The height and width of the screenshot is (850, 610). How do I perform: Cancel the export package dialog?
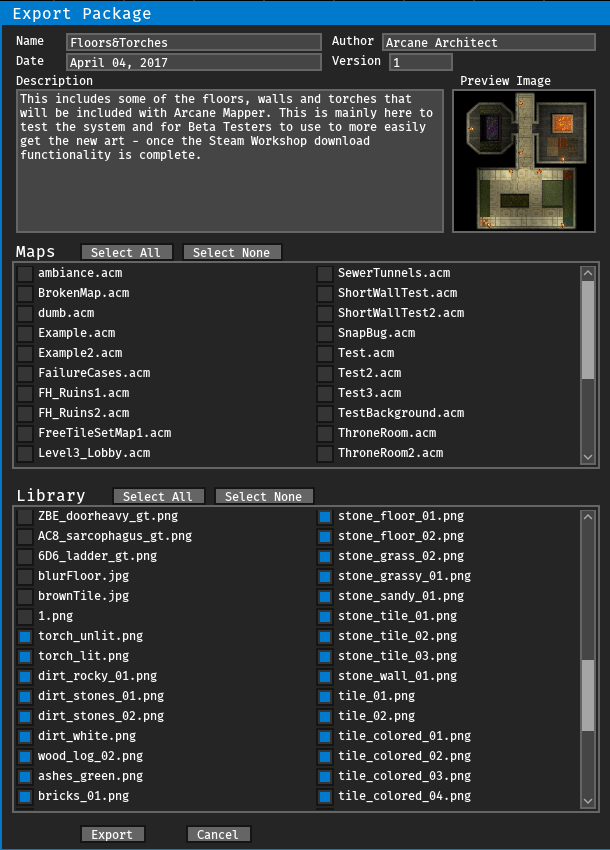click(218, 834)
